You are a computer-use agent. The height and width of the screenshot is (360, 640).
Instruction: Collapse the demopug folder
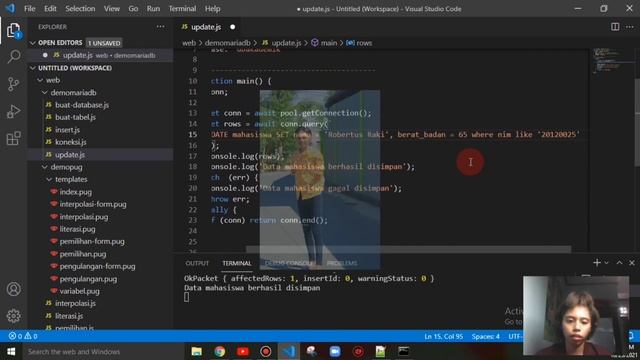click(x=44, y=167)
